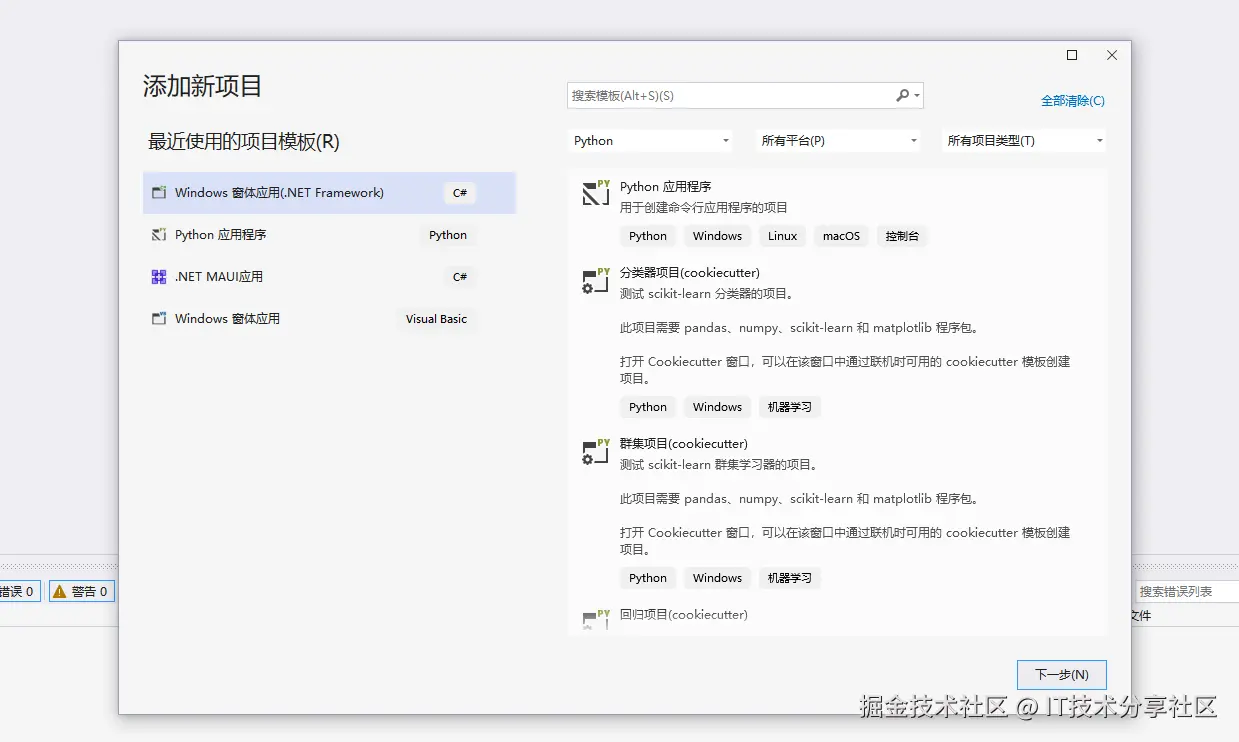The width and height of the screenshot is (1239, 742).
Task: Close the 添加新项目 dialog
Action: (x=1112, y=56)
